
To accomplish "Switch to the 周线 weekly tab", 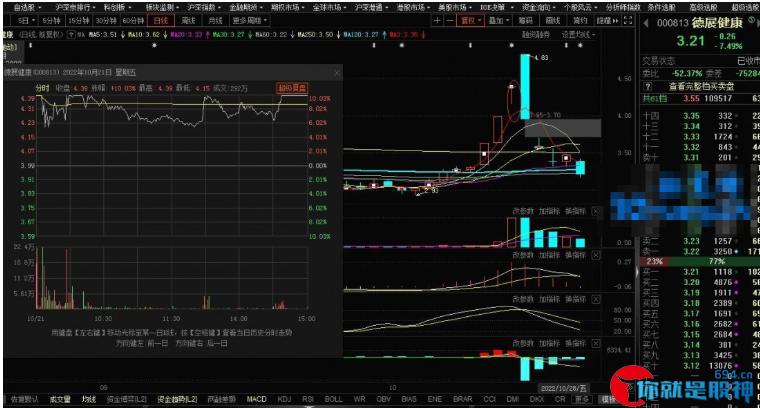I will point(188,20).
